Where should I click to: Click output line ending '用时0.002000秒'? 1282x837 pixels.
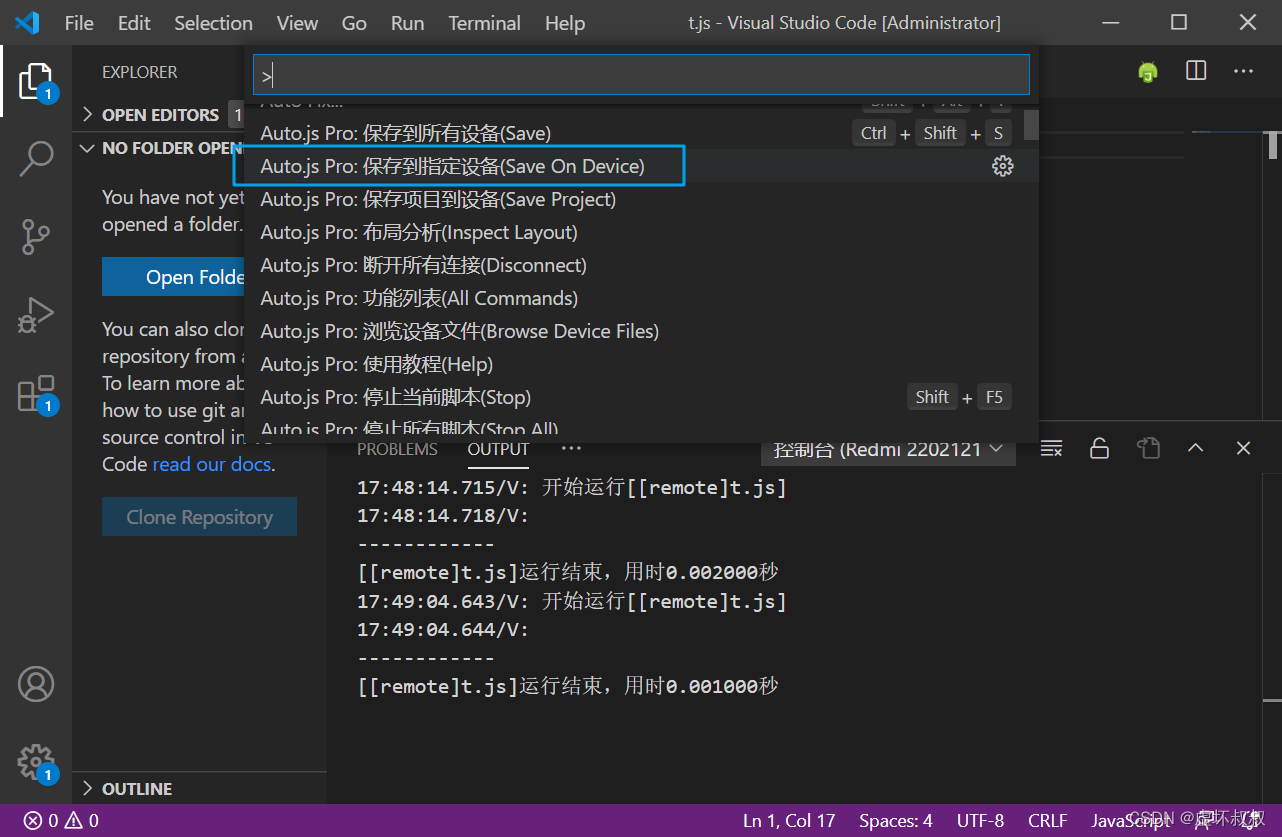568,573
